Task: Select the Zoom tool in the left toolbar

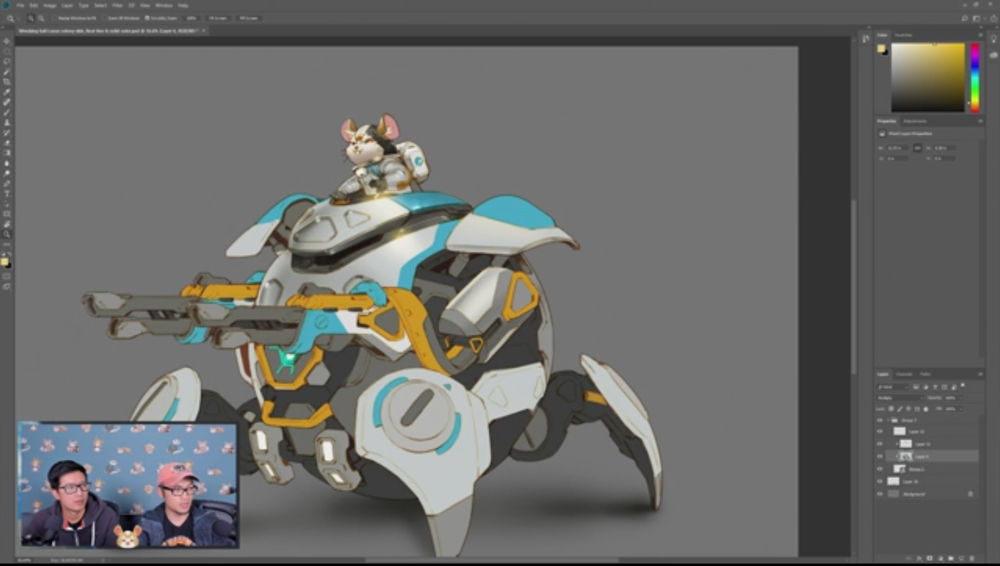Action: 6,234
